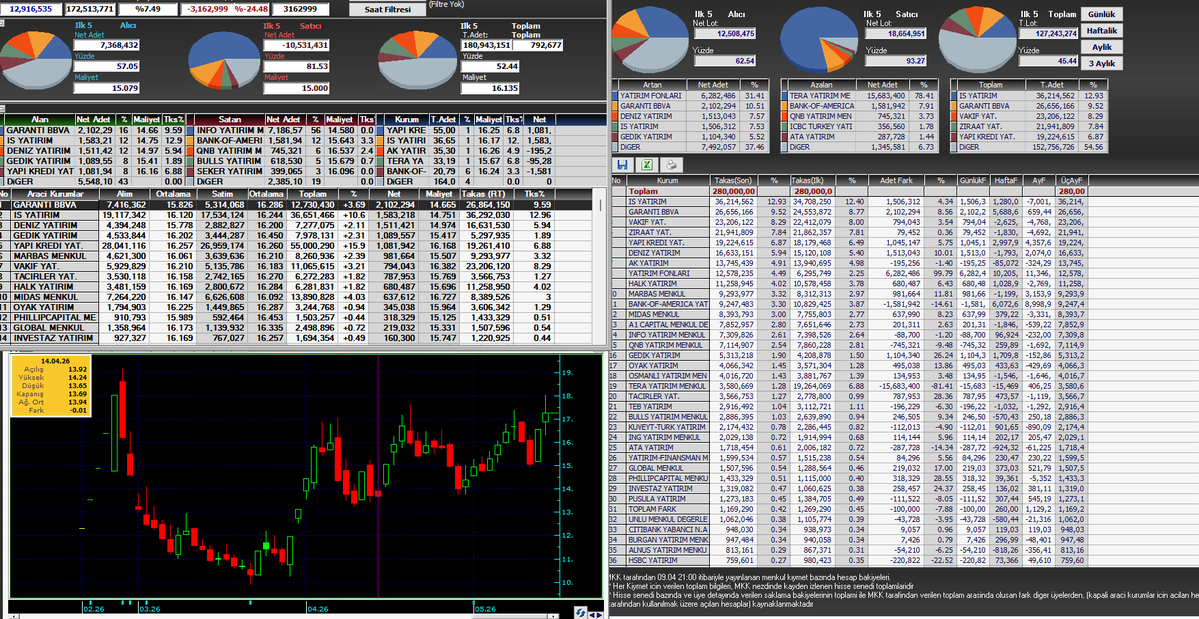Click the GünlükF column header
Screen dimensions: 1199x619
point(972,180)
